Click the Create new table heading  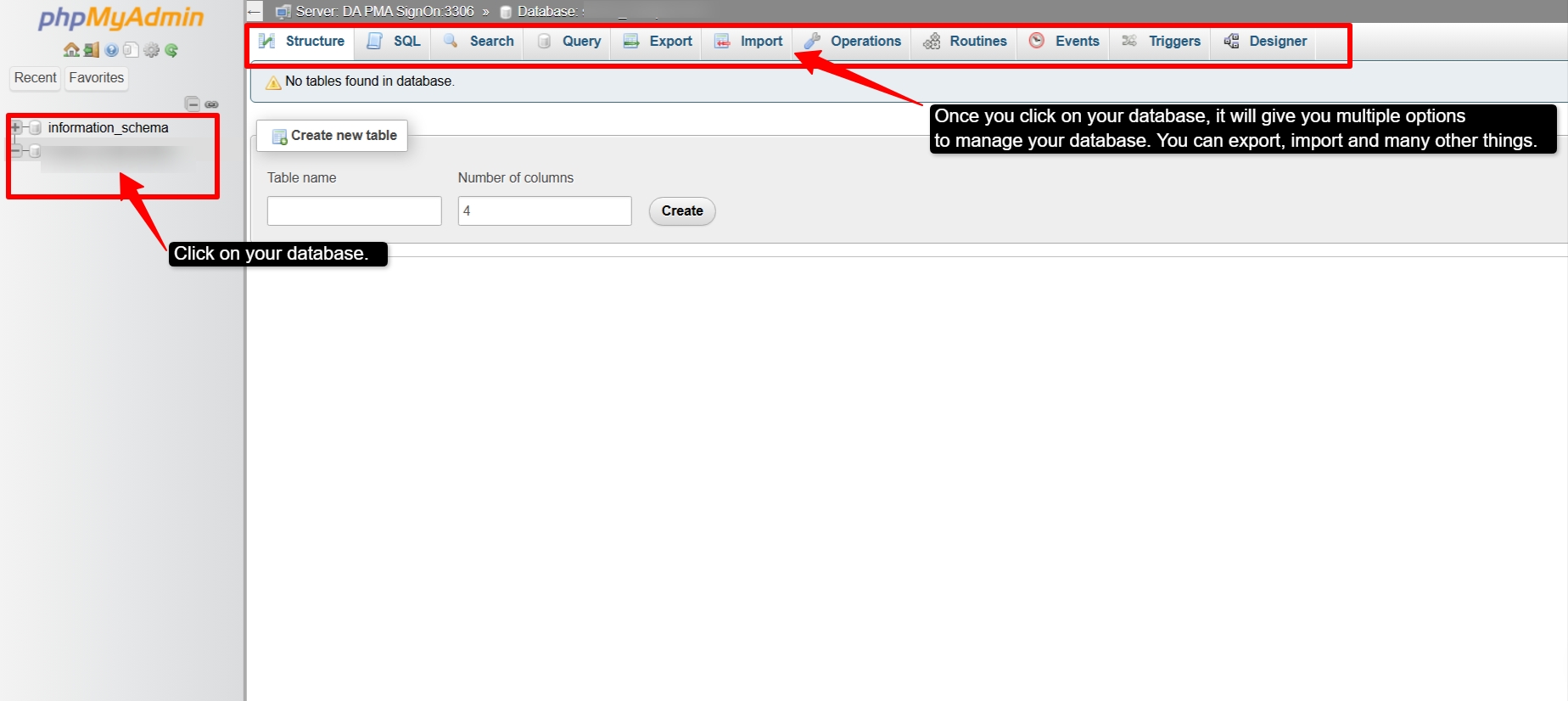tap(333, 136)
